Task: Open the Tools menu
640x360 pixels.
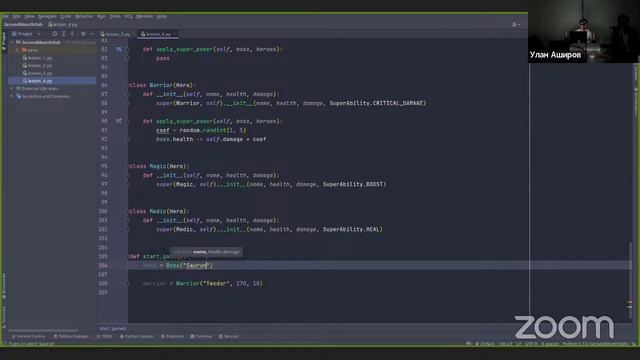Action: point(115,17)
